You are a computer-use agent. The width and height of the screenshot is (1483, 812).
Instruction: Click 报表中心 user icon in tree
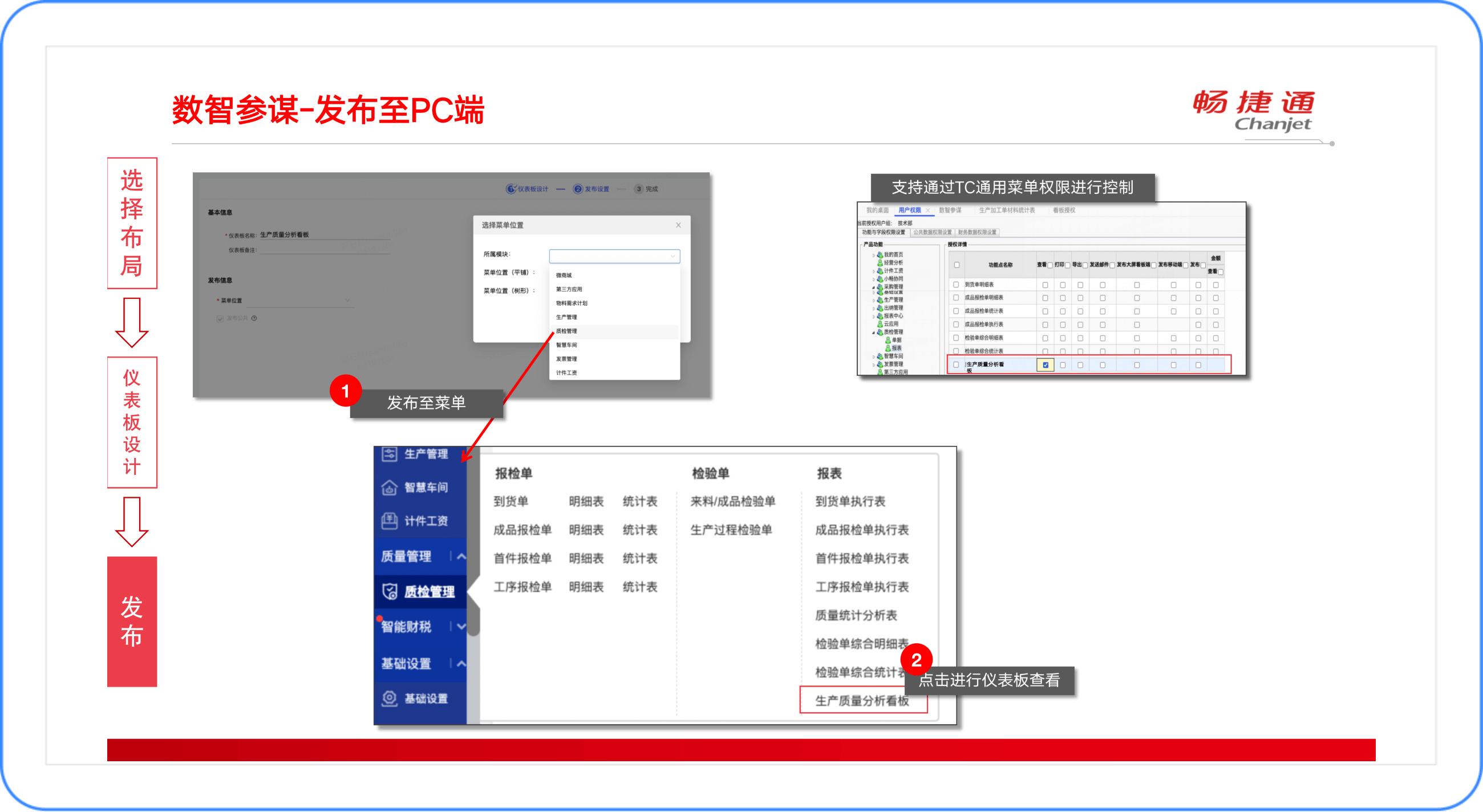(x=880, y=316)
